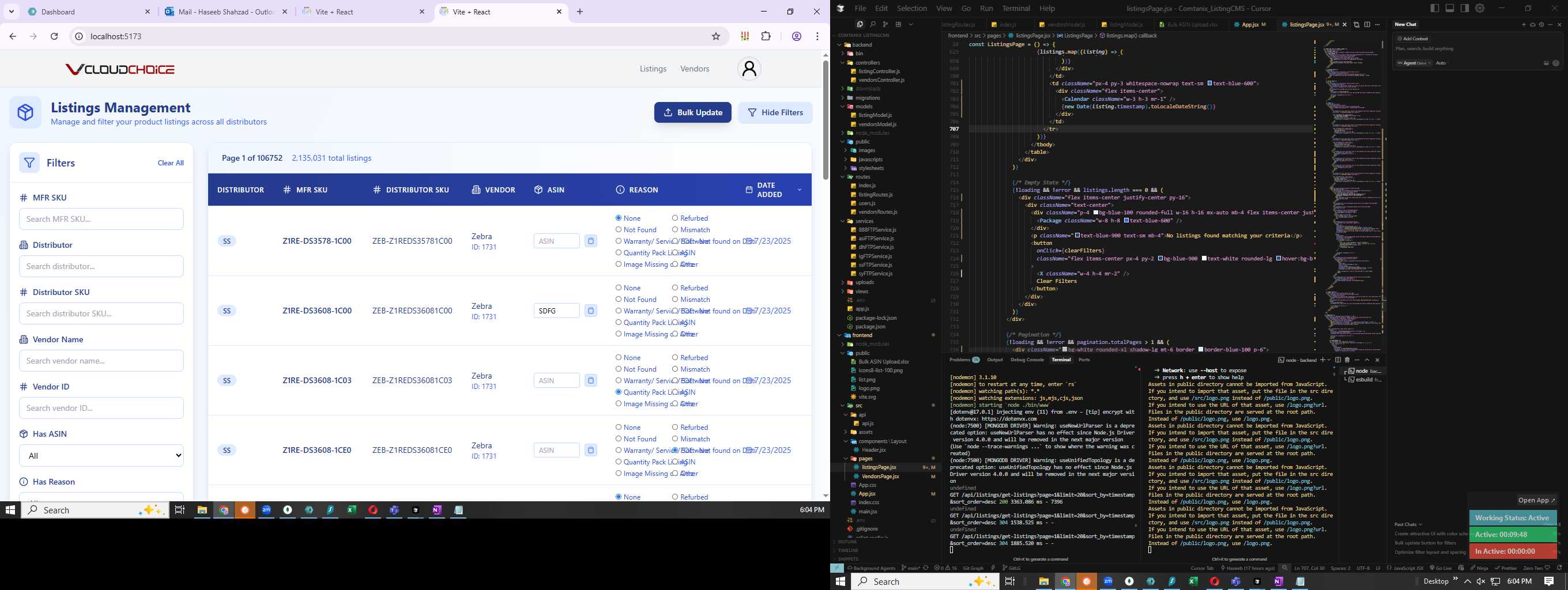The width and height of the screenshot is (1568, 590).
Task: Select Quantity Pack reason for Z1RE-DS3608-1C03
Action: click(x=619, y=392)
